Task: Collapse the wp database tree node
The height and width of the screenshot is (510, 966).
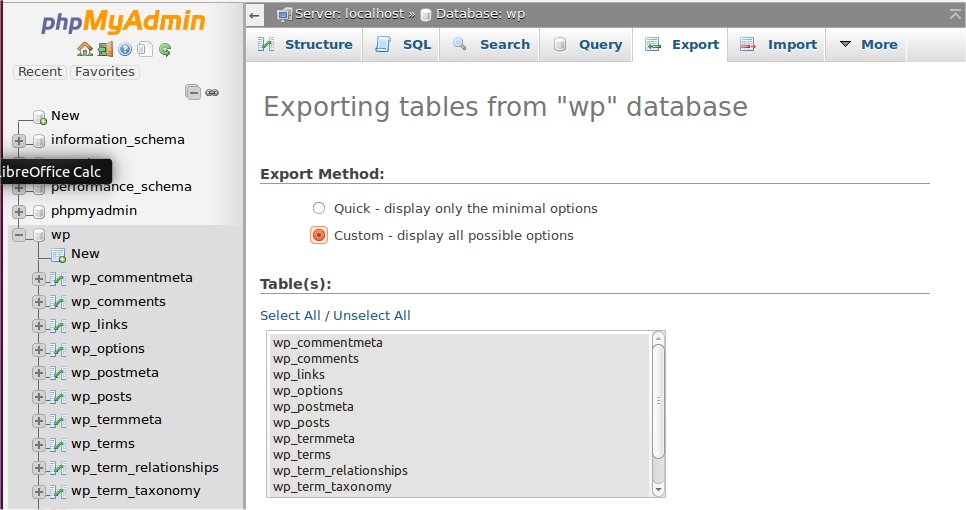Action: 19,235
